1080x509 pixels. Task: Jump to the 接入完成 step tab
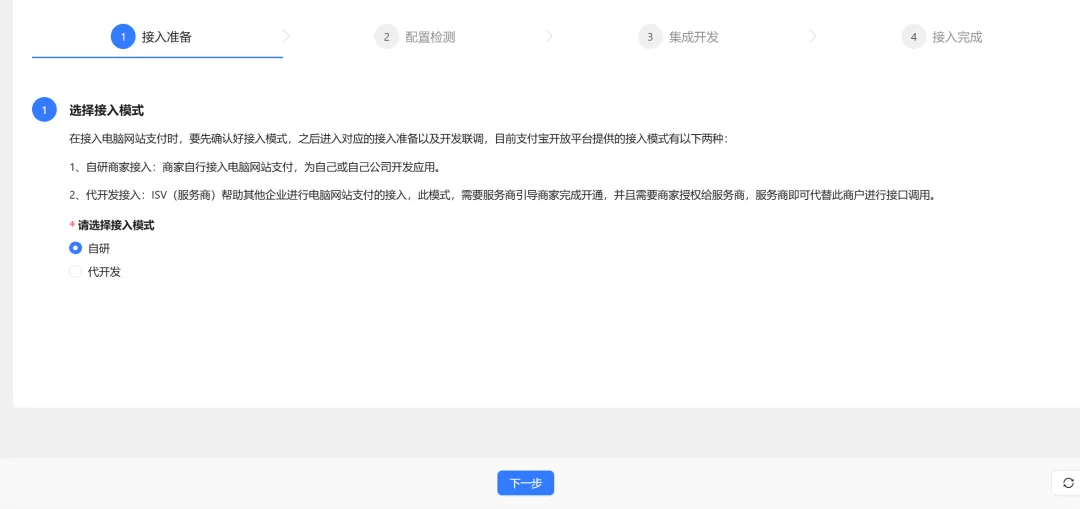coord(957,37)
